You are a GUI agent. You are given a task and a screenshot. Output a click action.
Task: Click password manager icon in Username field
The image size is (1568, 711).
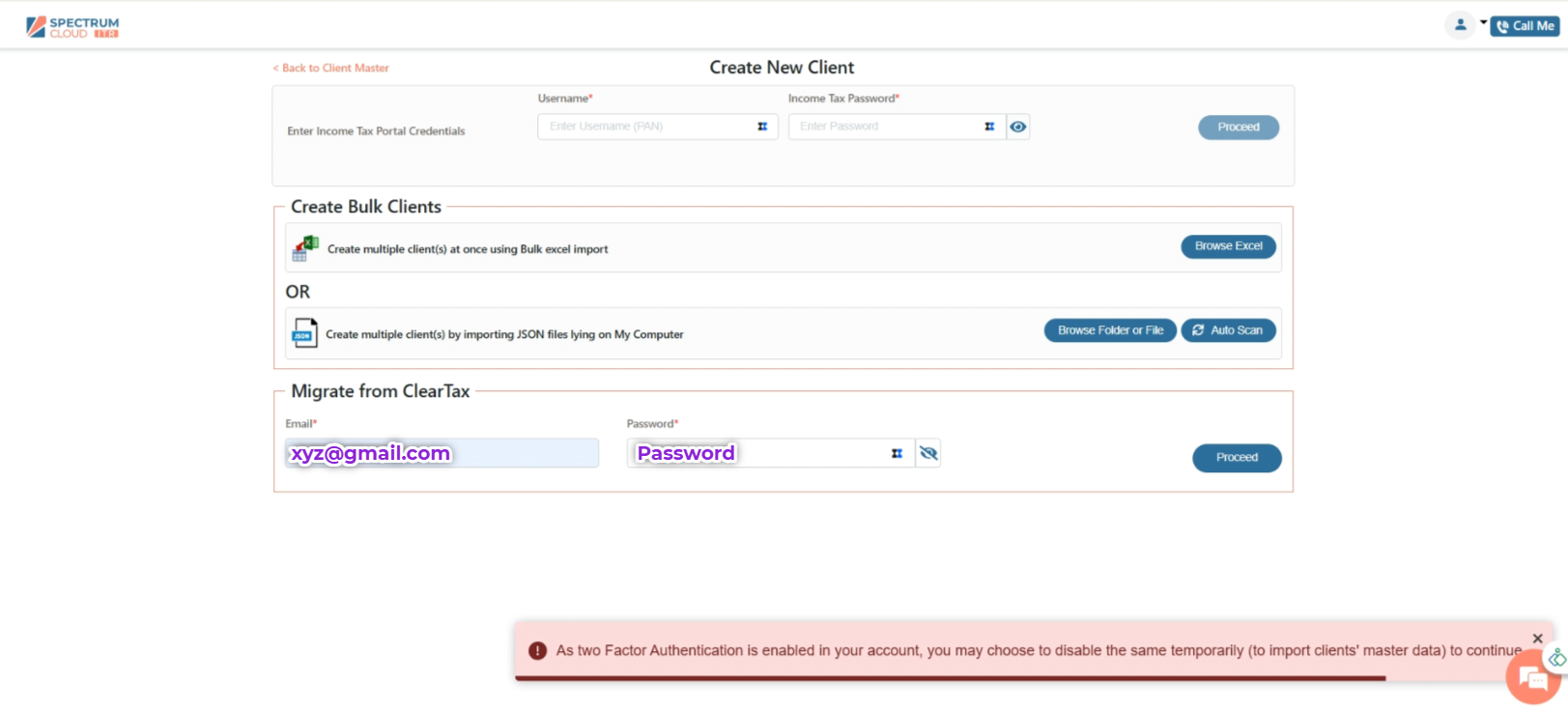[x=762, y=127]
